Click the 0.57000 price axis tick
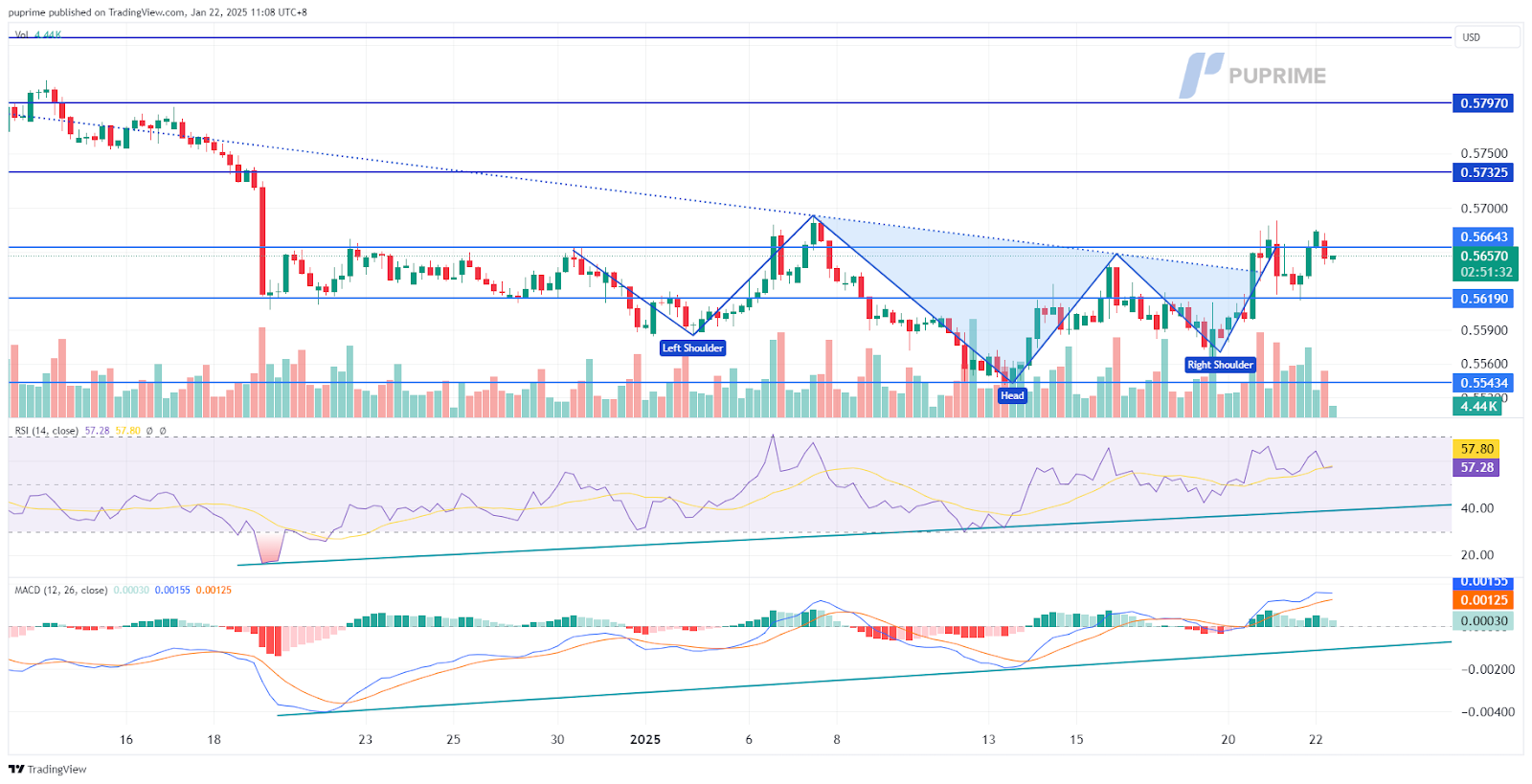1532x784 pixels. (x=1483, y=209)
